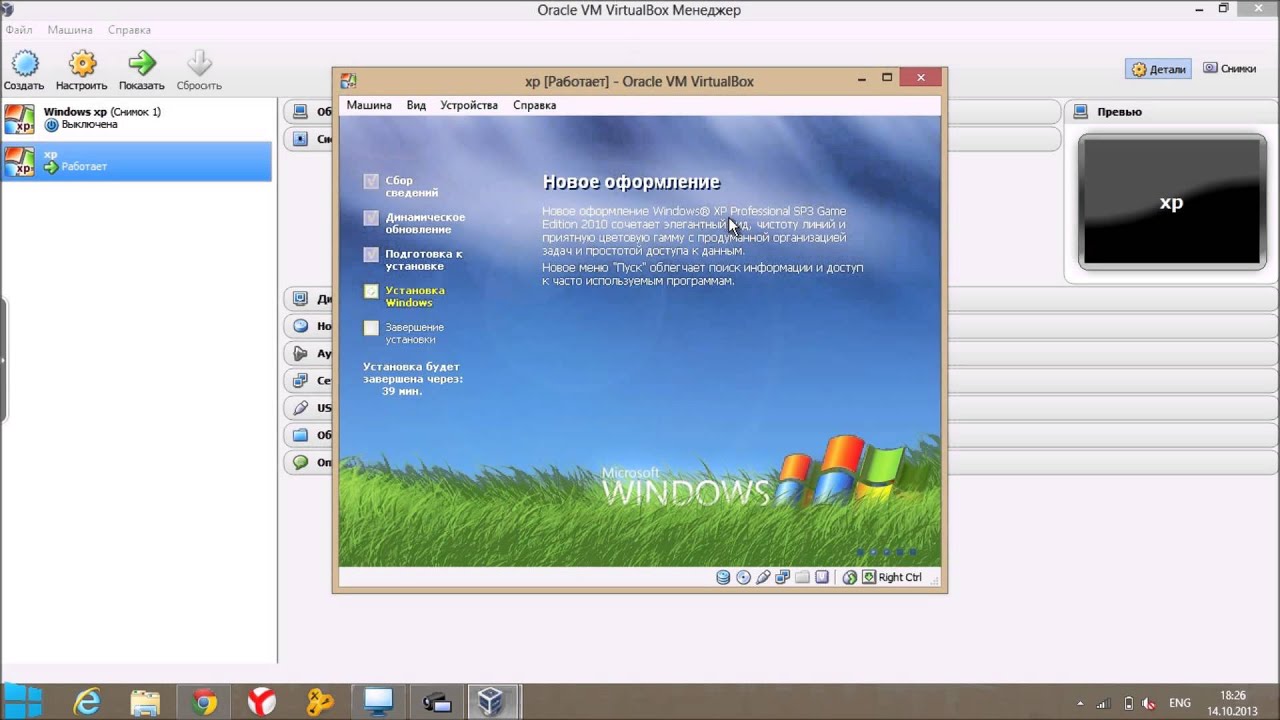
Task: Click the video capture status icon
Action: tap(822, 577)
